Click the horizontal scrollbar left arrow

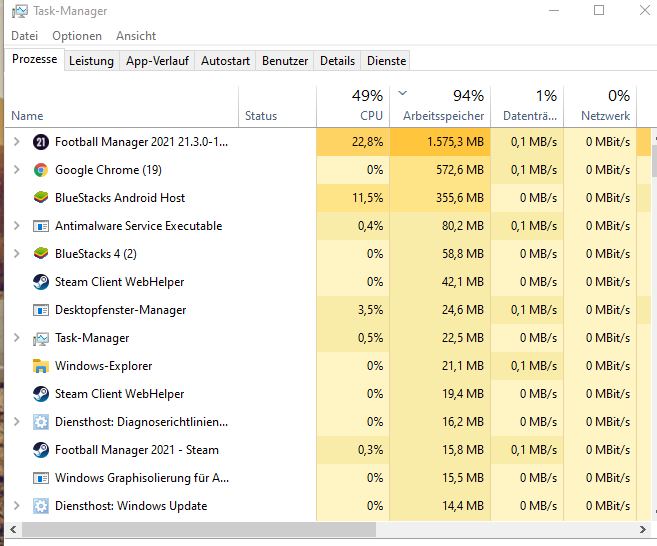13,530
